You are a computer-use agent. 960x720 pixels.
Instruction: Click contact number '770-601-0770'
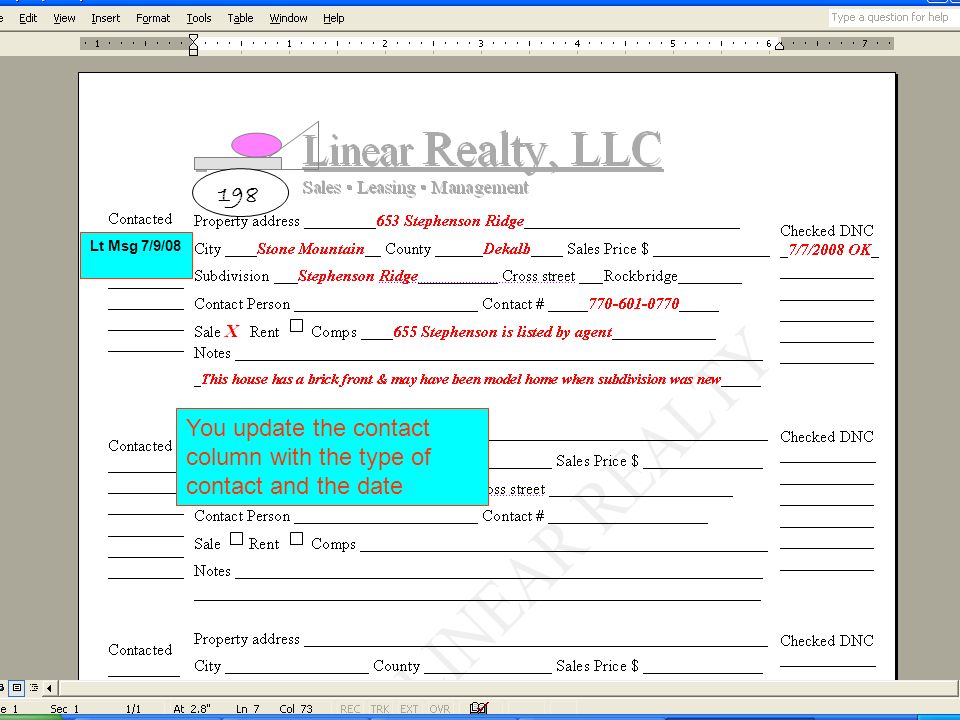(634, 304)
